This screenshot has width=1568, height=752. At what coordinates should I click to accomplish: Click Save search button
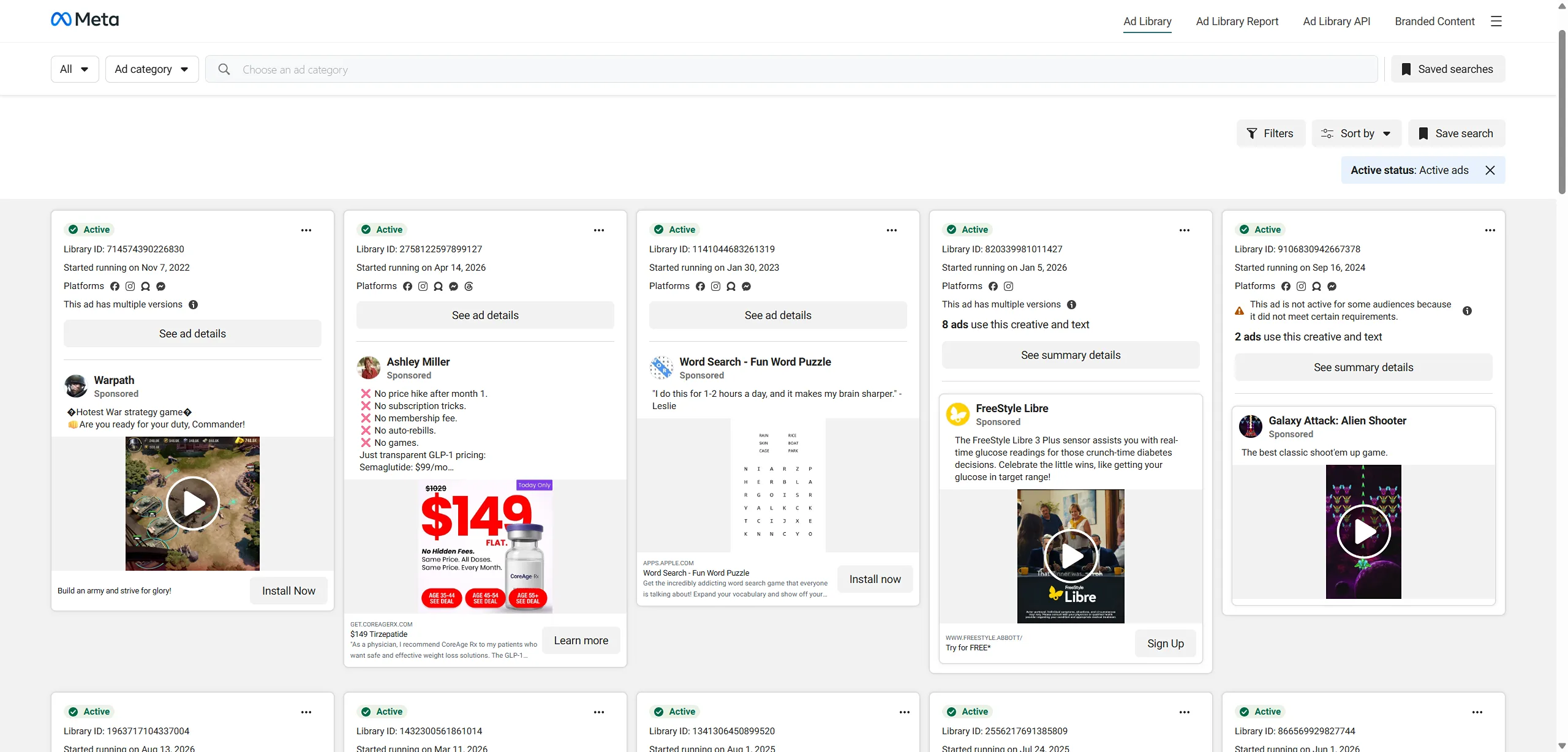coord(1457,133)
